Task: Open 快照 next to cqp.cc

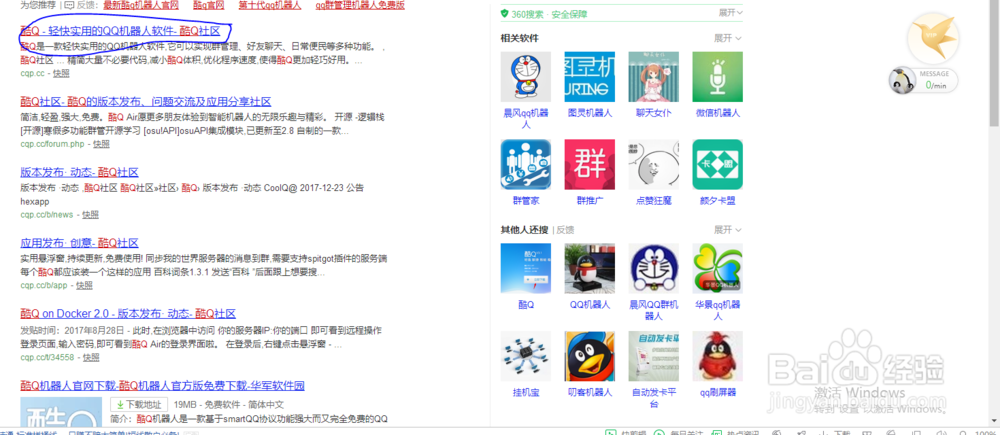Action: click(x=61, y=73)
